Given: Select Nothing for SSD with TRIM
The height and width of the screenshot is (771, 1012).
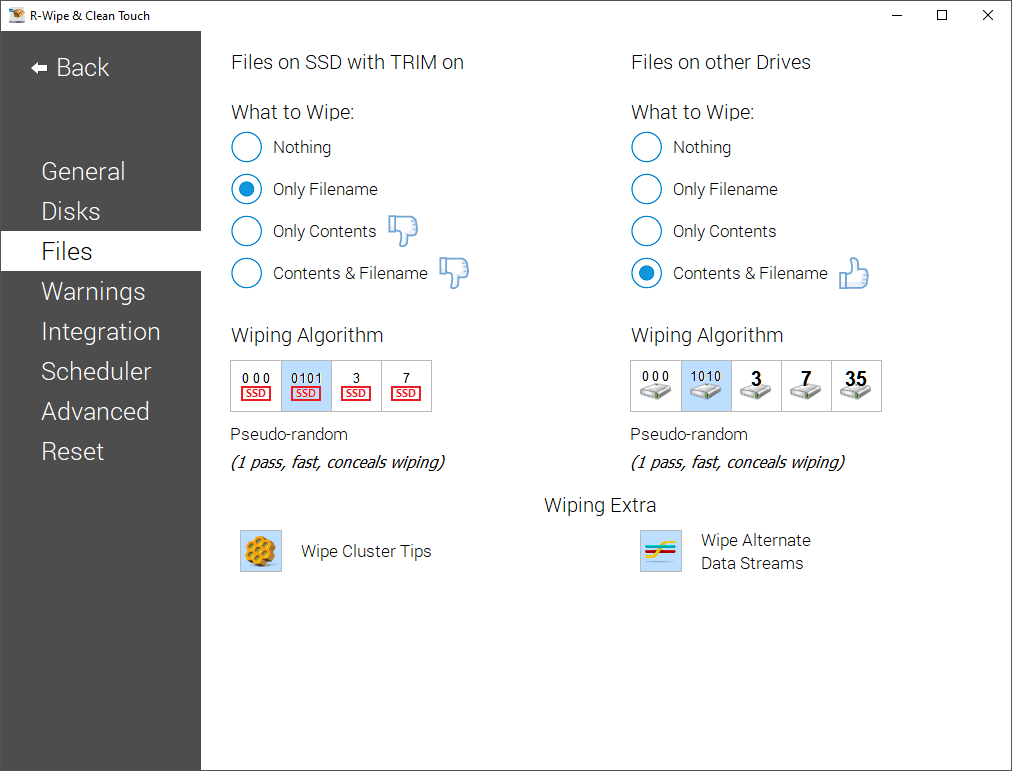Looking at the screenshot, I should point(247,147).
